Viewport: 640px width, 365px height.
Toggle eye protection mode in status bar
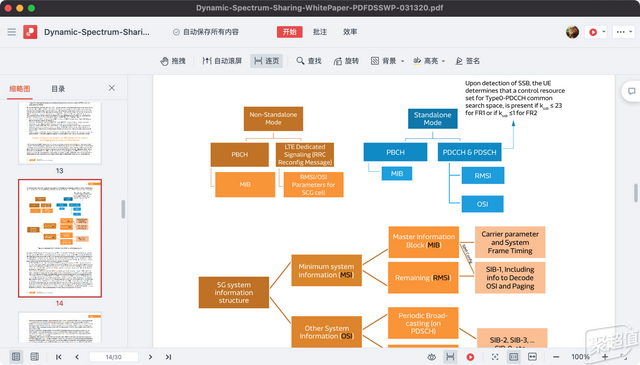(431, 357)
